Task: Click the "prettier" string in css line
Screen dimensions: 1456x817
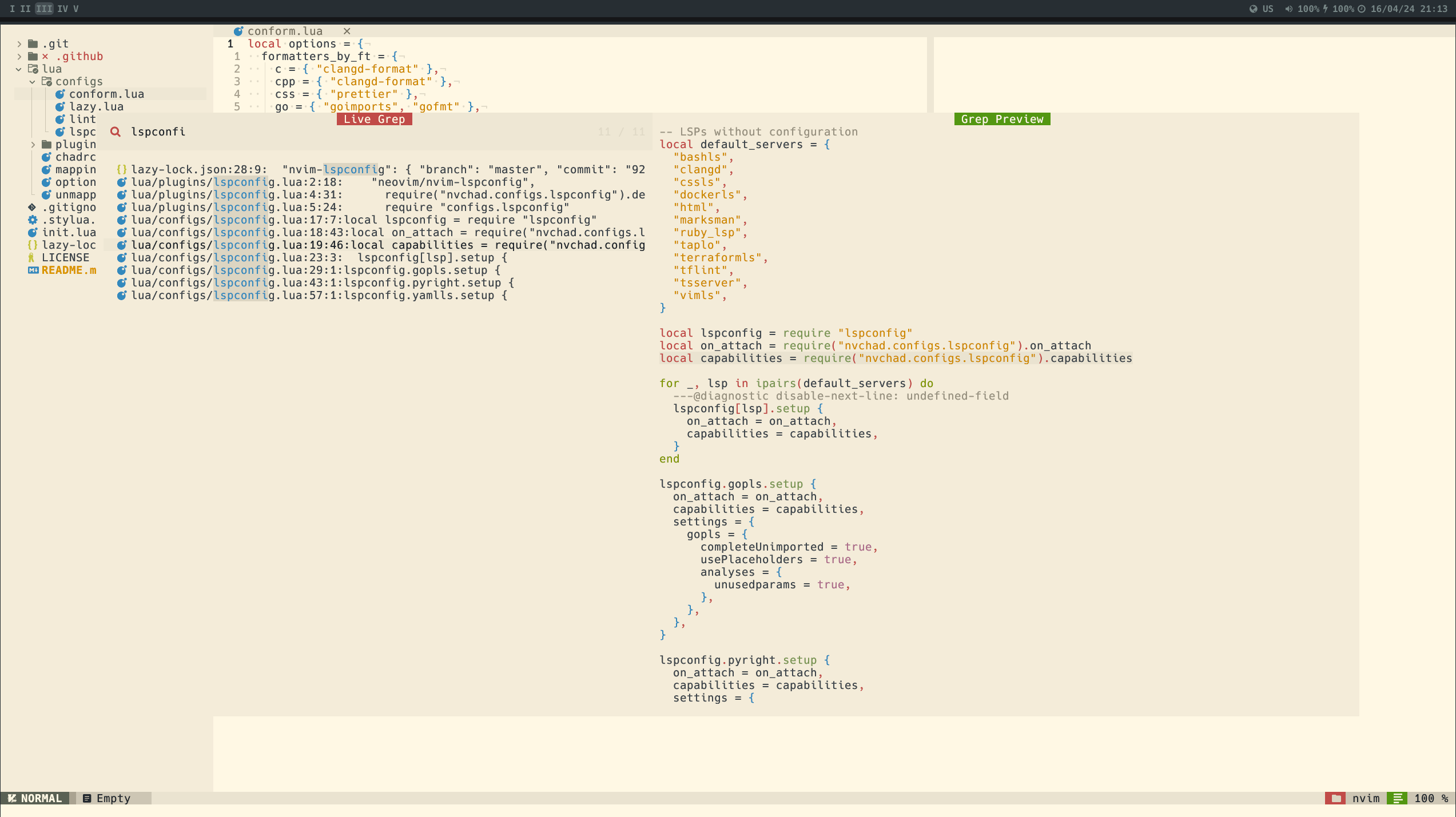Action: pos(364,94)
